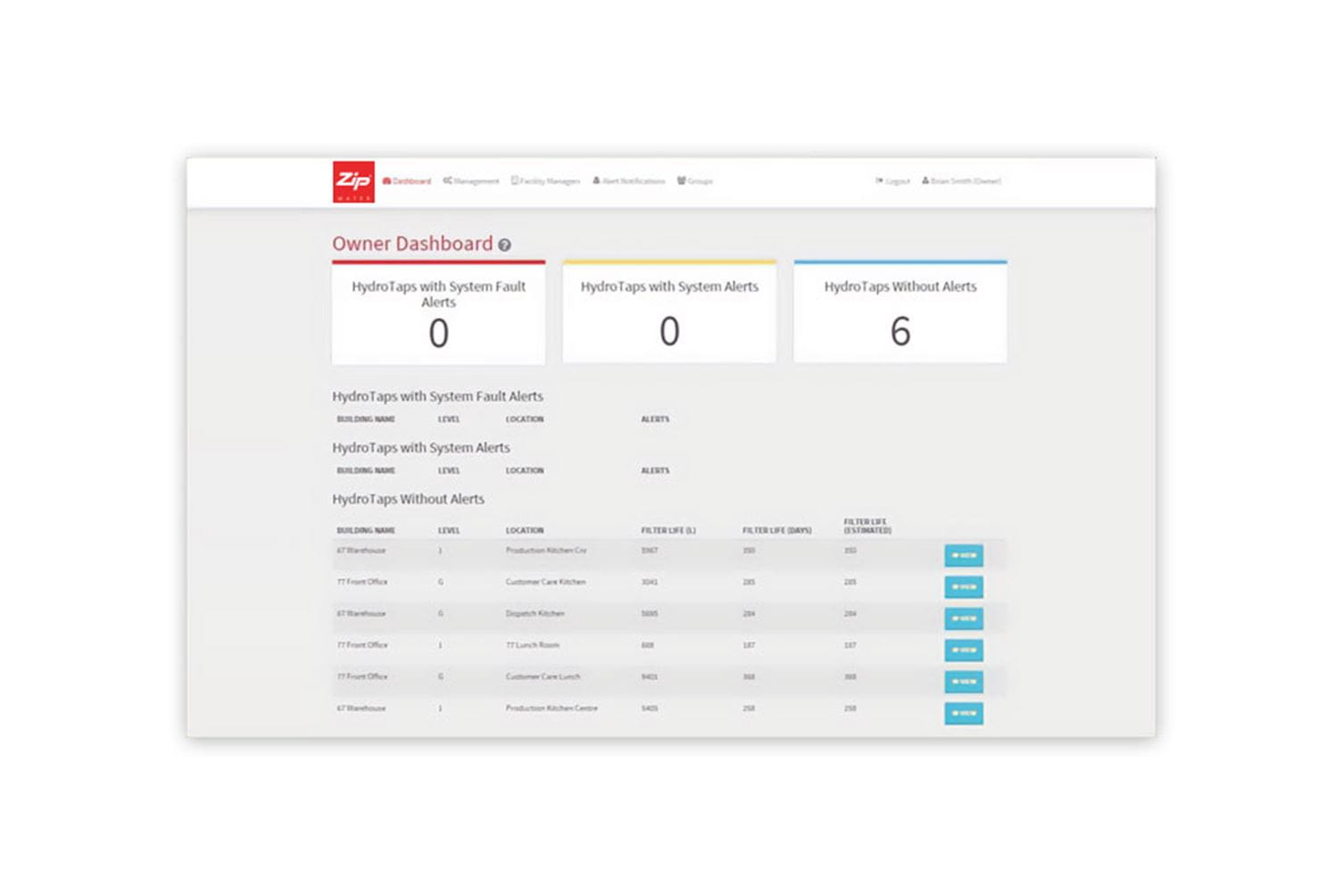Open the Owner Dashboard help icon
The width and height of the screenshot is (1343, 896).
point(504,245)
